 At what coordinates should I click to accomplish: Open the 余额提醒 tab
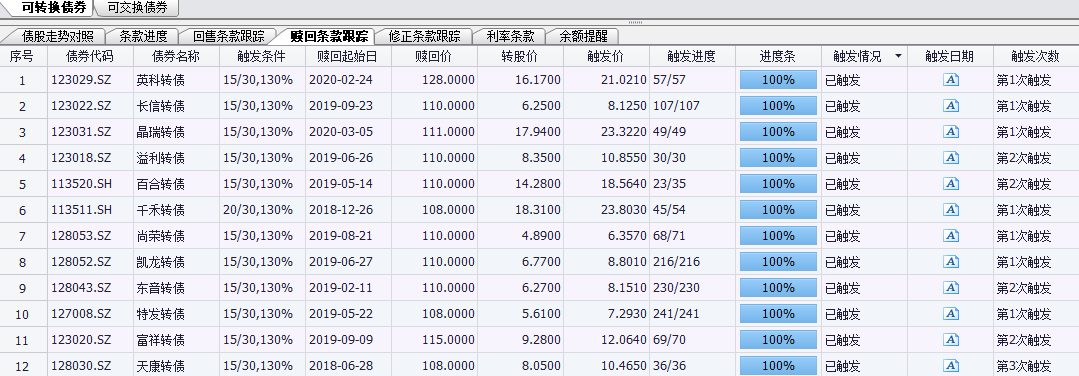584,36
